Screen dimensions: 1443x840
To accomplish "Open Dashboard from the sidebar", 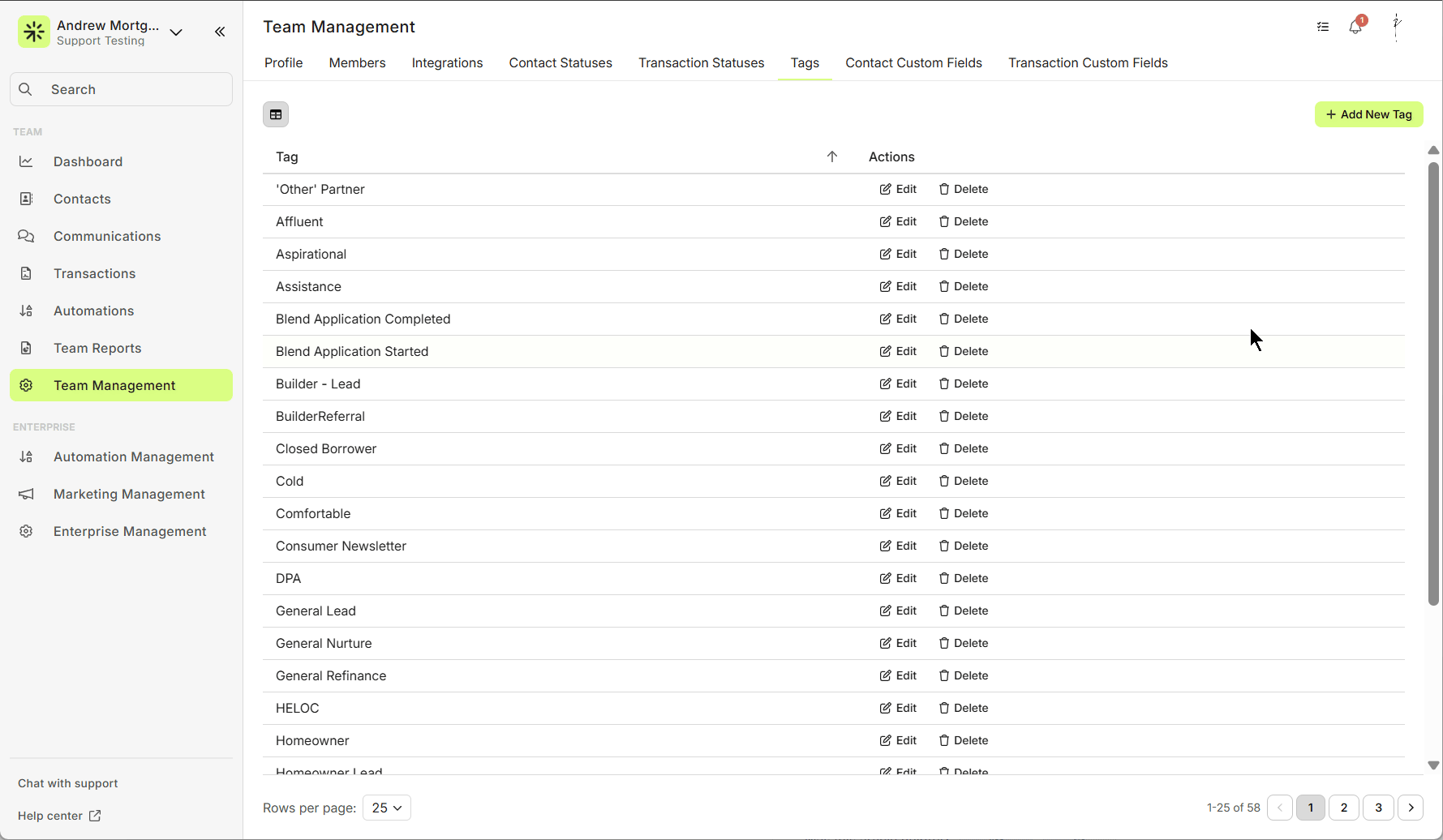I will point(88,161).
